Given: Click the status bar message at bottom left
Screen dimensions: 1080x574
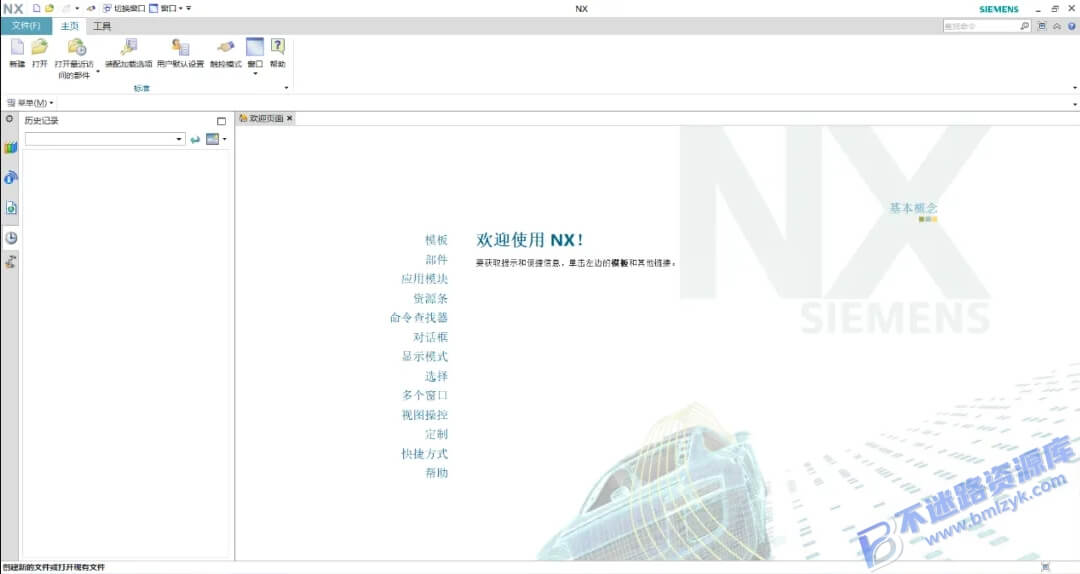Looking at the screenshot, I should click(x=54, y=567).
